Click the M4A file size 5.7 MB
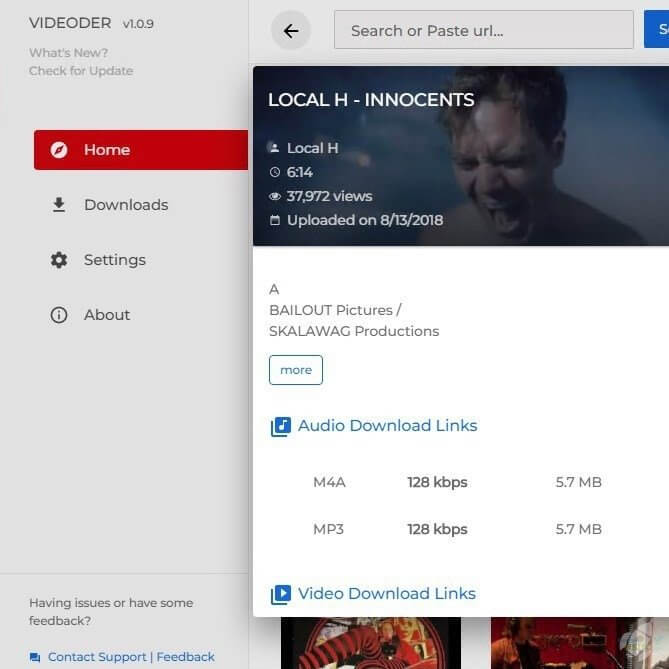The height and width of the screenshot is (669, 669). [579, 482]
